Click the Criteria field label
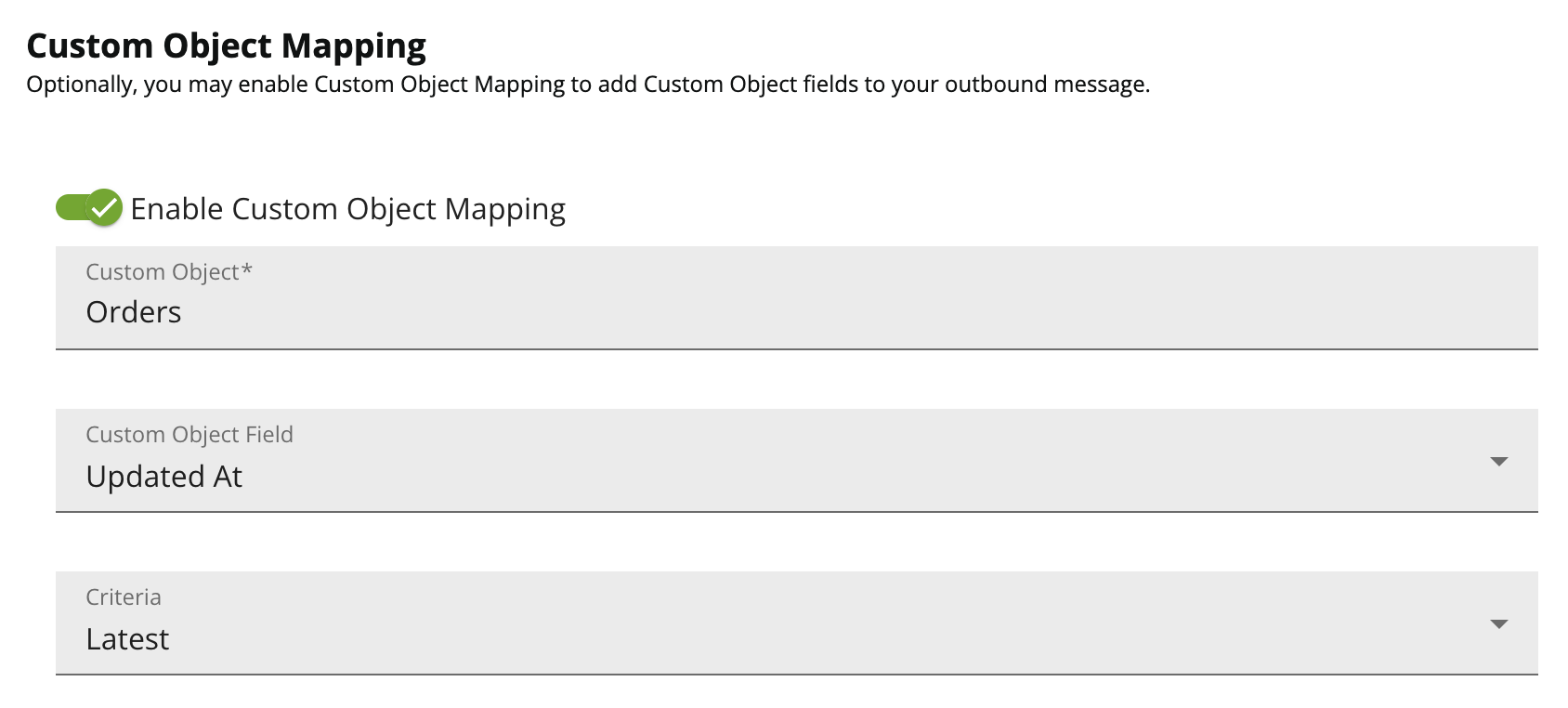This screenshot has width=1568, height=708. (x=124, y=597)
